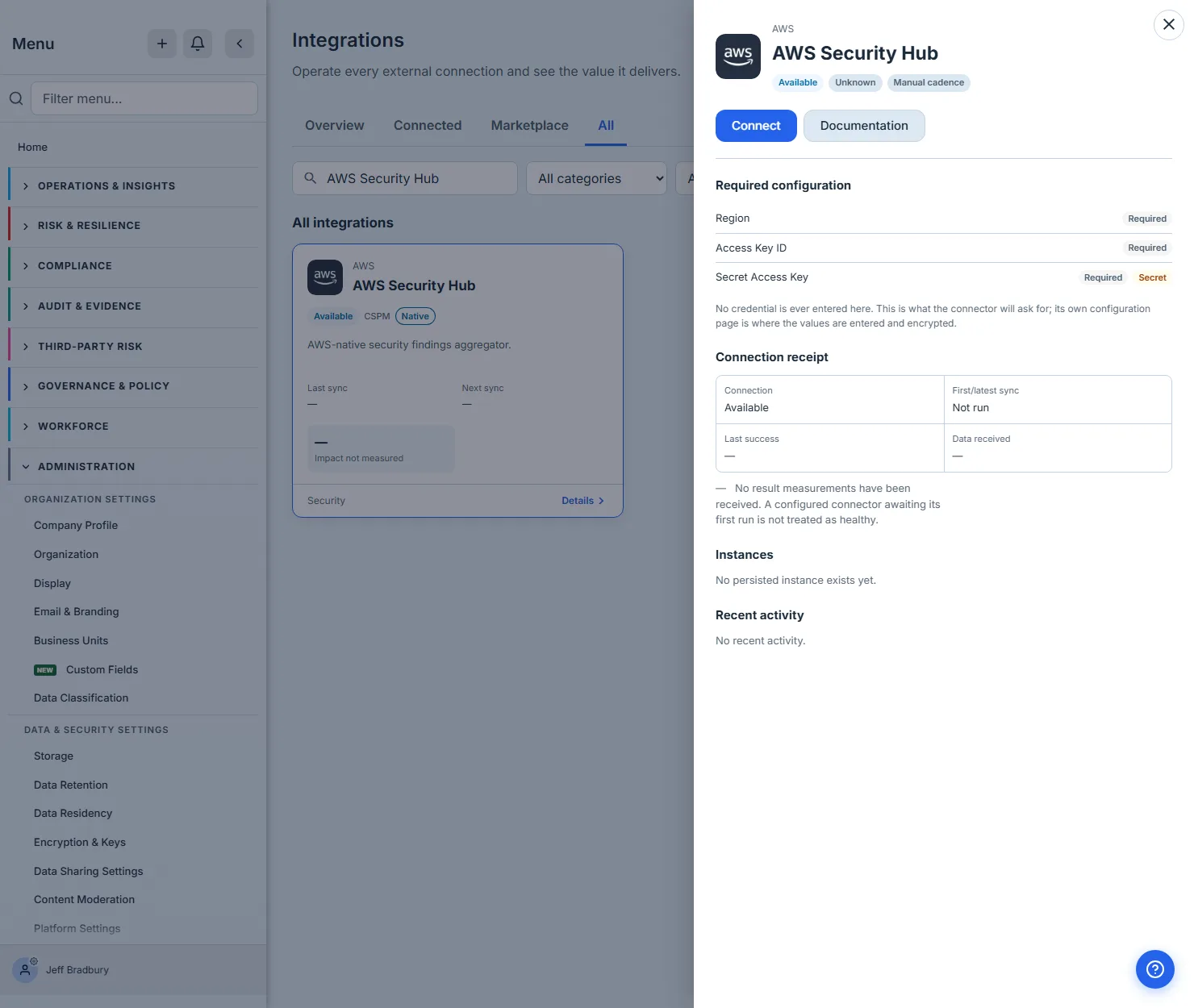The width and height of the screenshot is (1194, 1008).
Task: Open the help question mark button
Action: pyautogui.click(x=1155, y=969)
